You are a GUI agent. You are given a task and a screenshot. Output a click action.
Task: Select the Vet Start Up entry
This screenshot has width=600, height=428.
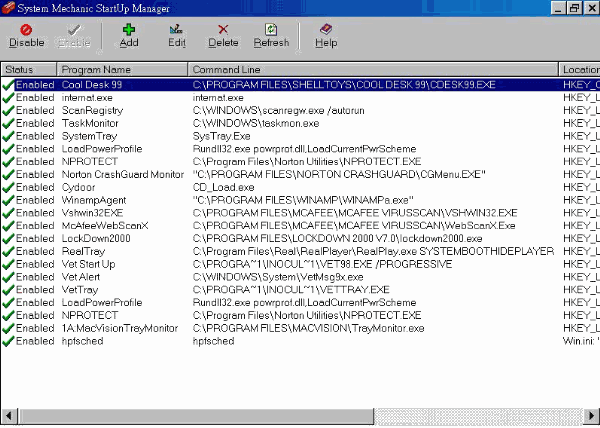point(88,264)
